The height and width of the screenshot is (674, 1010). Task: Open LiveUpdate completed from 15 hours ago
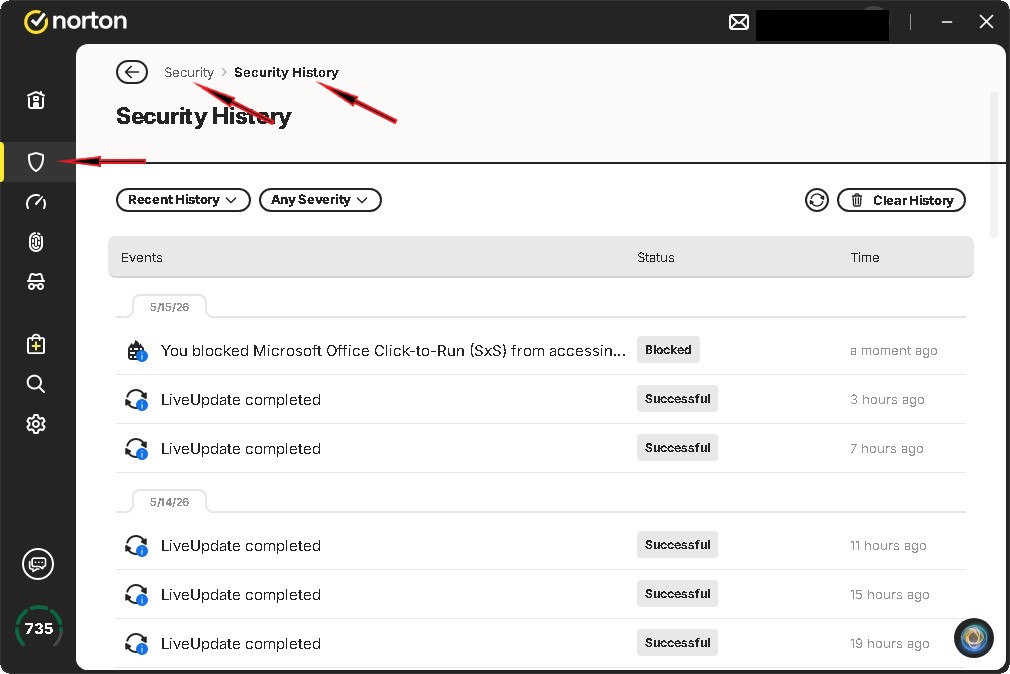pos(541,595)
